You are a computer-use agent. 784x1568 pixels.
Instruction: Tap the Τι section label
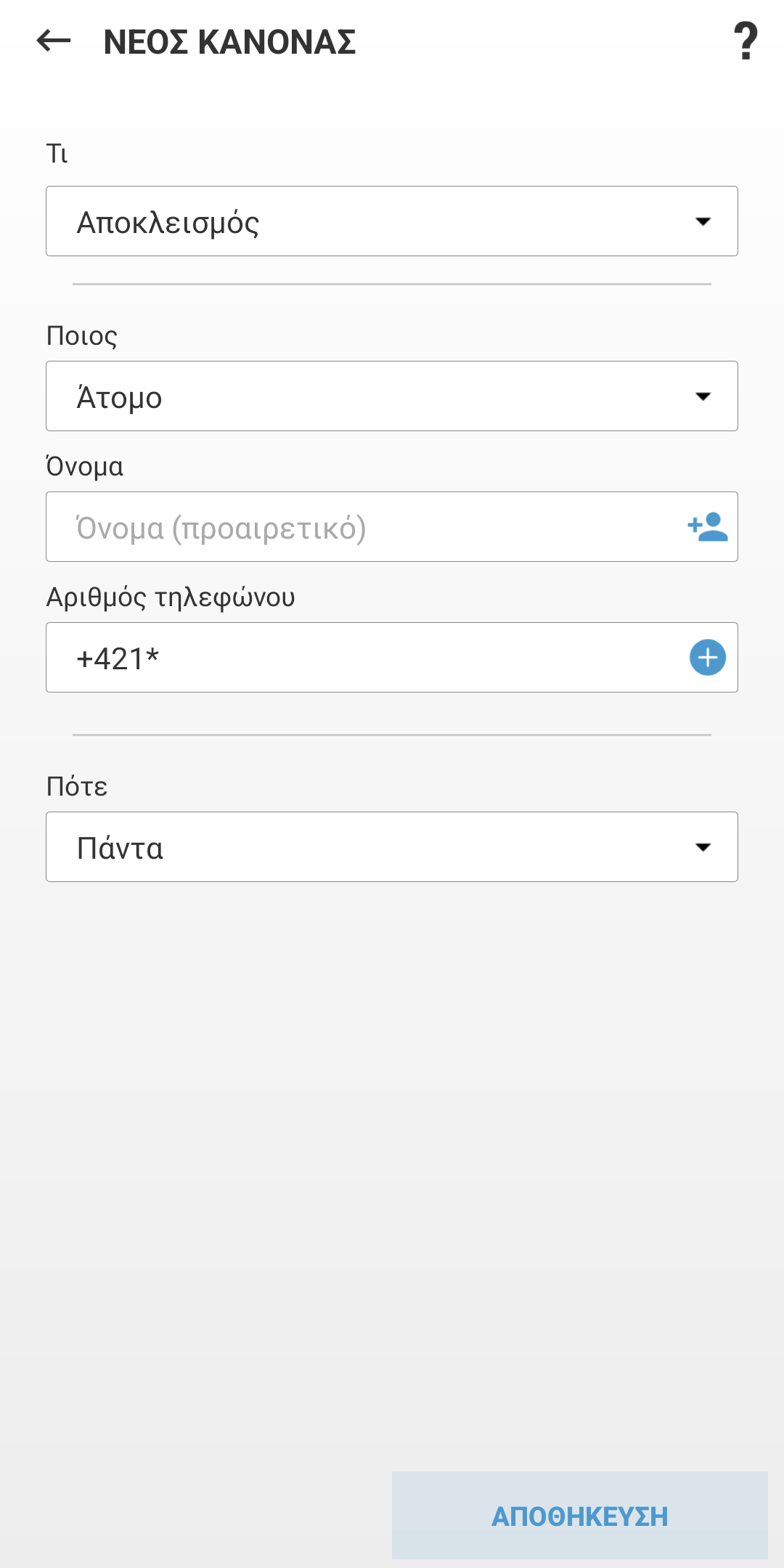coord(57,154)
